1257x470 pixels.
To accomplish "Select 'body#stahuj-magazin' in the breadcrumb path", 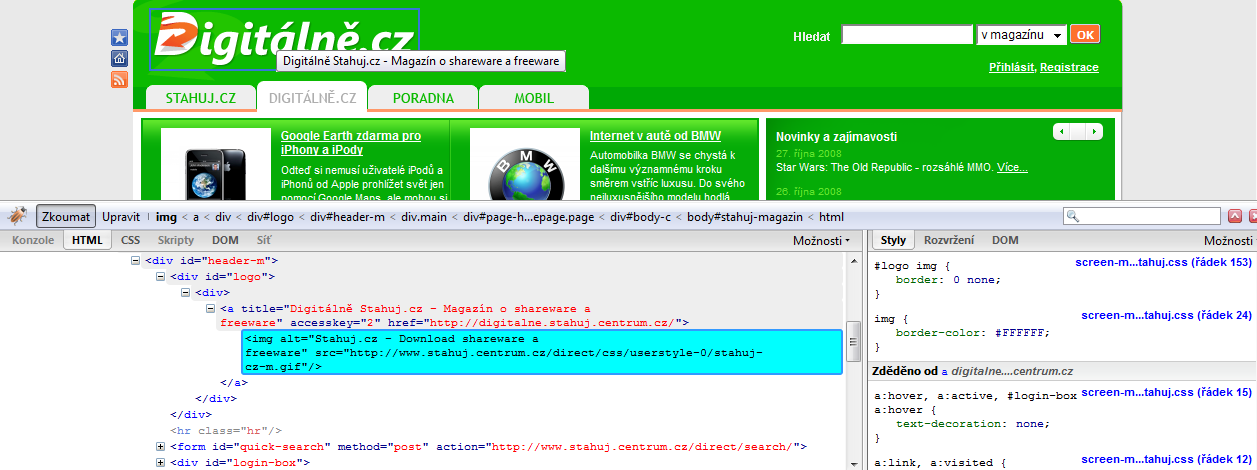I will [745, 216].
